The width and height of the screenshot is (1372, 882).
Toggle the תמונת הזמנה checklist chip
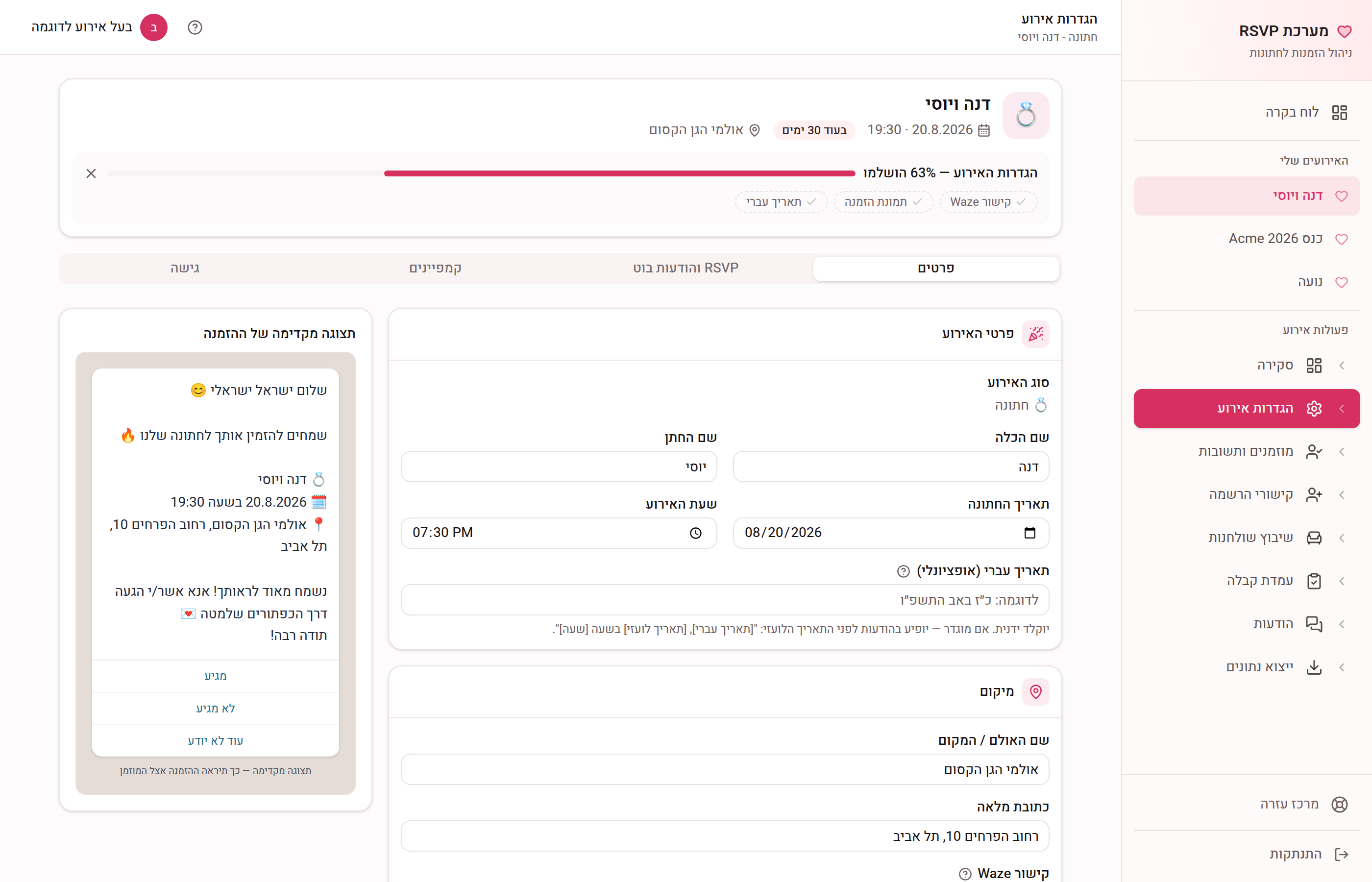point(883,202)
